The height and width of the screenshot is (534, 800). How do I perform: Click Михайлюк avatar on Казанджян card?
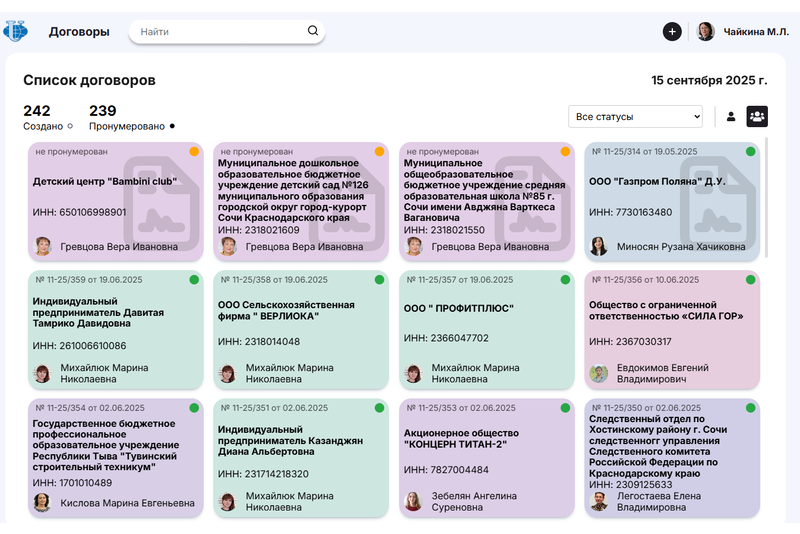(228, 502)
